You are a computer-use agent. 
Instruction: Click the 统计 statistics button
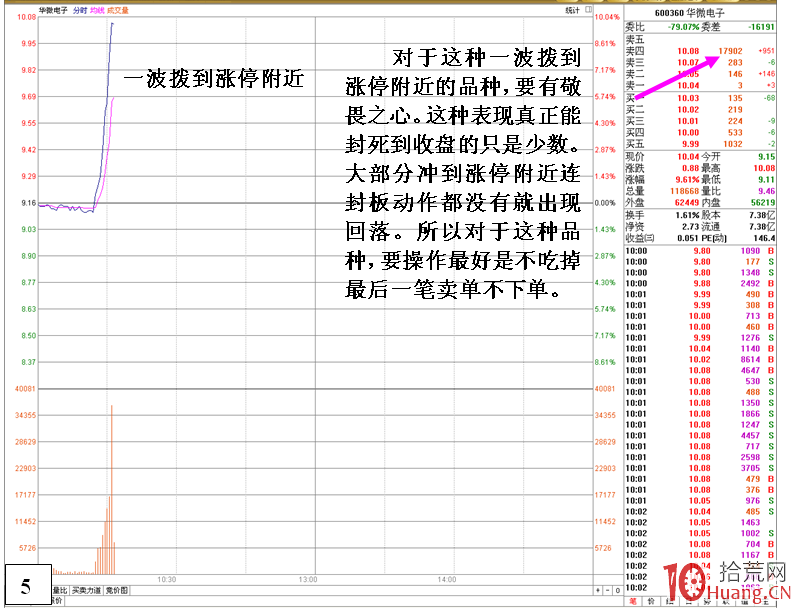pyautogui.click(x=572, y=10)
